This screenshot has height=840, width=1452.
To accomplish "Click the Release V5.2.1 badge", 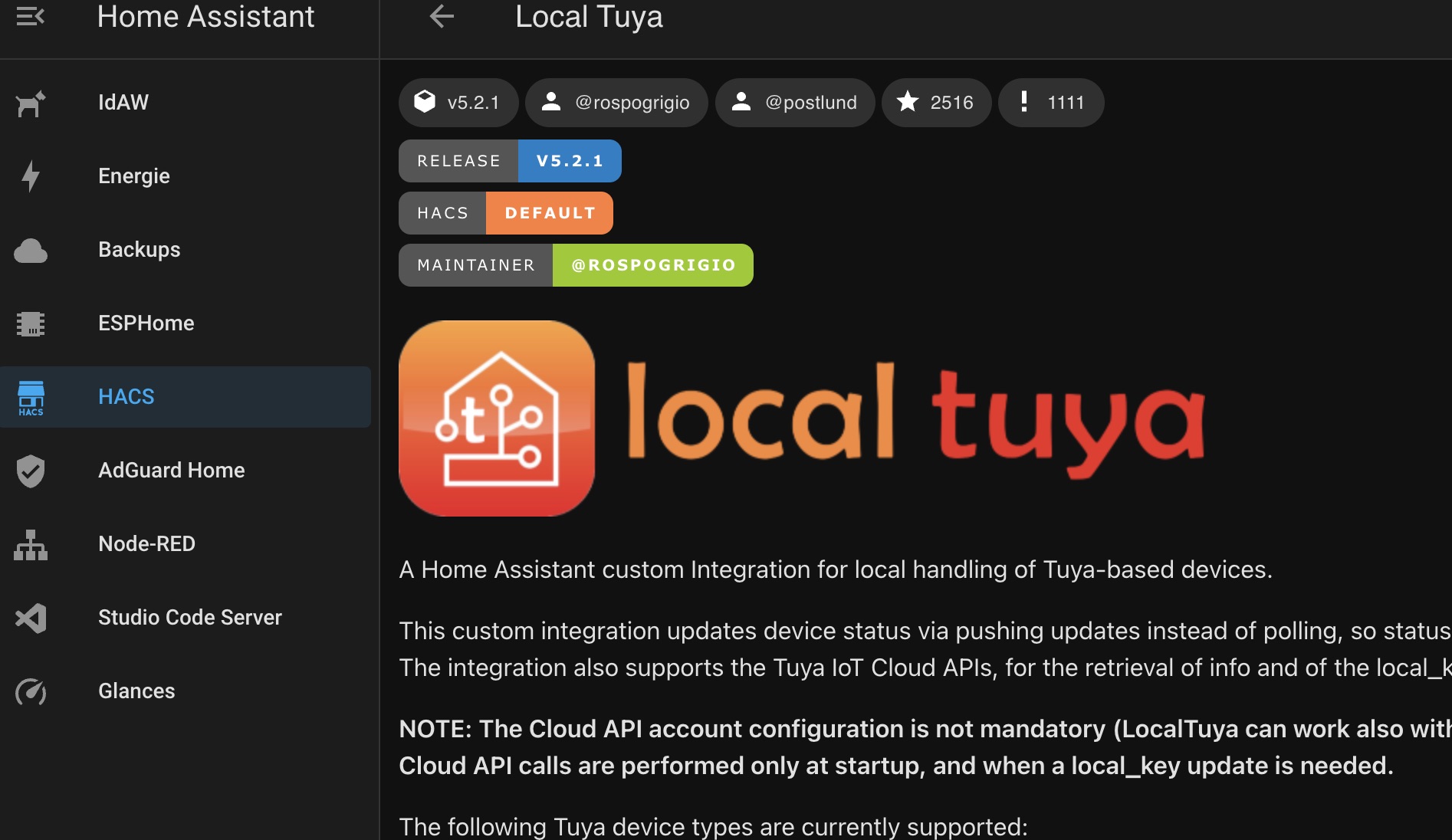I will (x=510, y=161).
